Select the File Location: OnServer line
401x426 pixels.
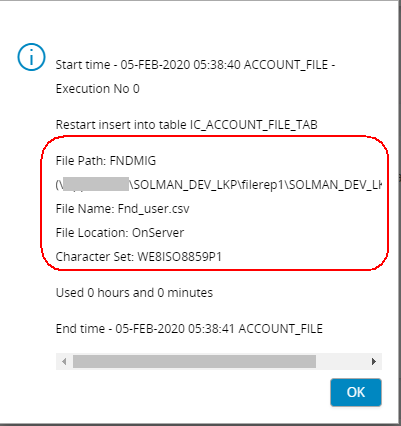coord(120,233)
